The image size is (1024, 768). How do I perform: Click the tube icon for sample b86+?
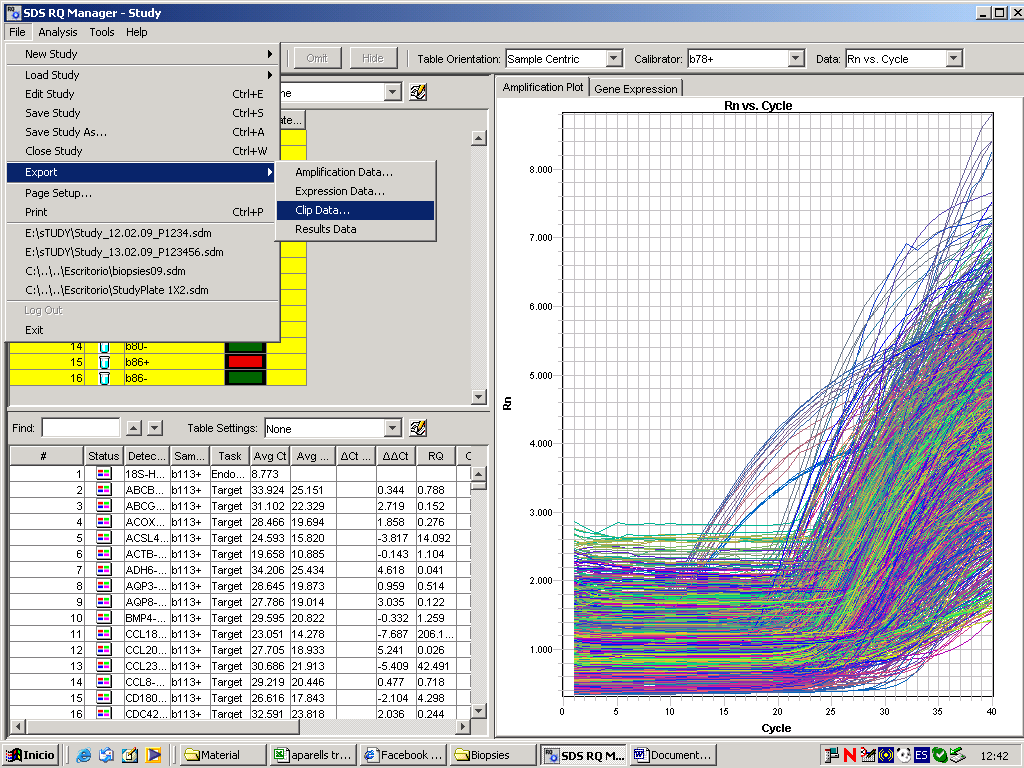(x=104, y=362)
